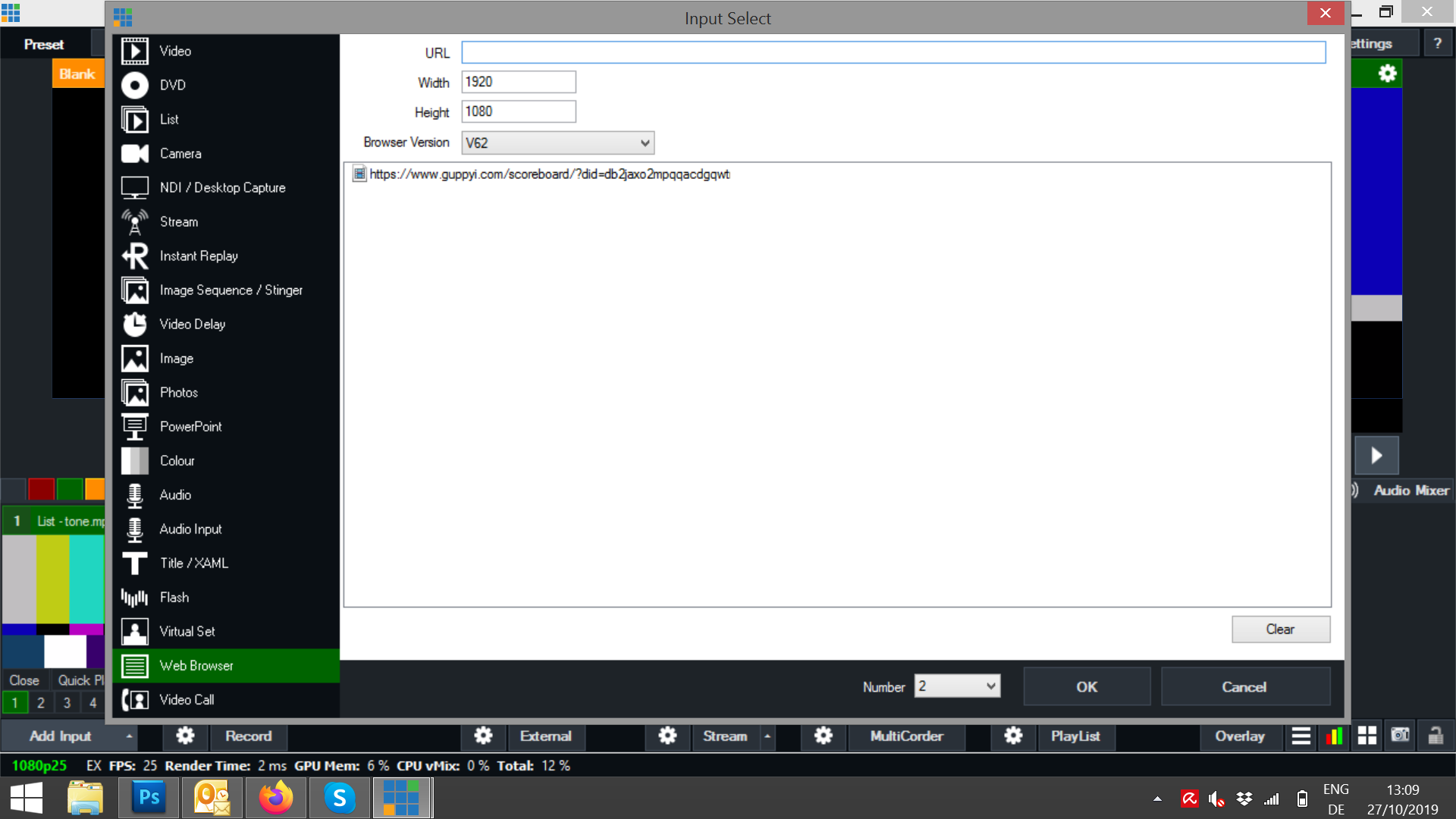Enable the Overlay toggle button

click(x=1240, y=735)
